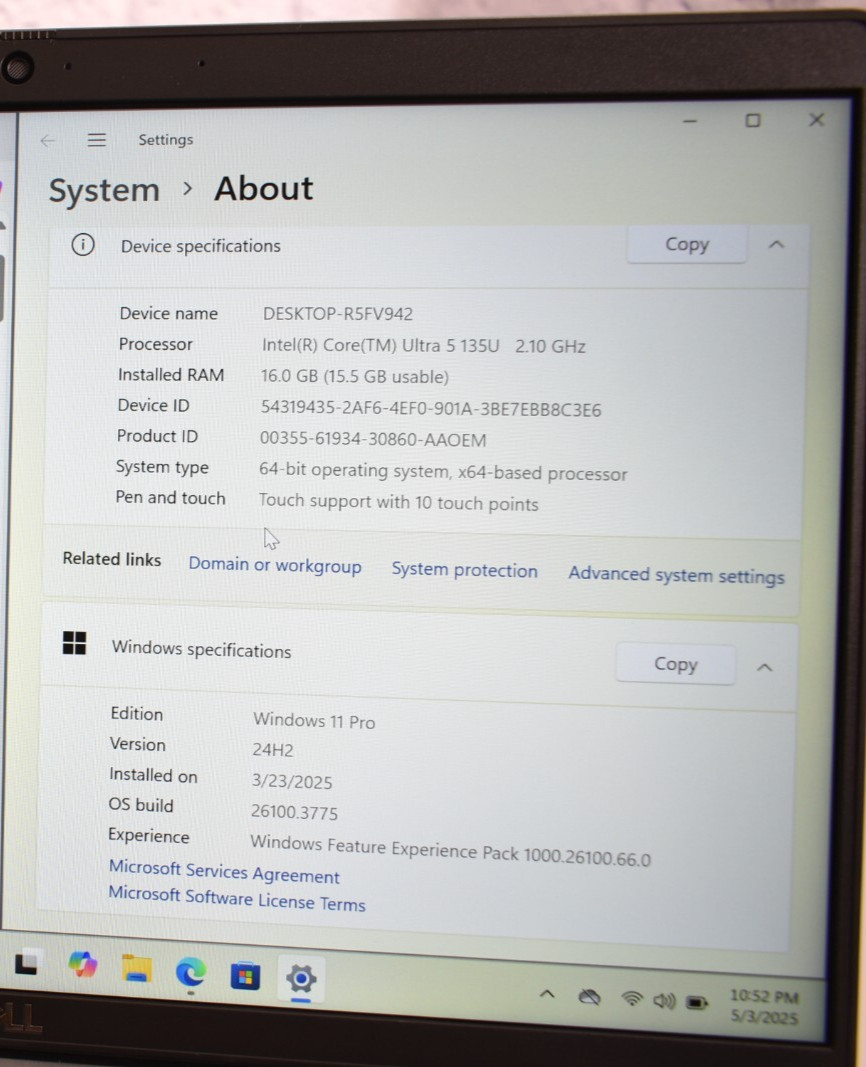Close the Settings window
Viewport: 866px width, 1067px height.
click(x=816, y=120)
